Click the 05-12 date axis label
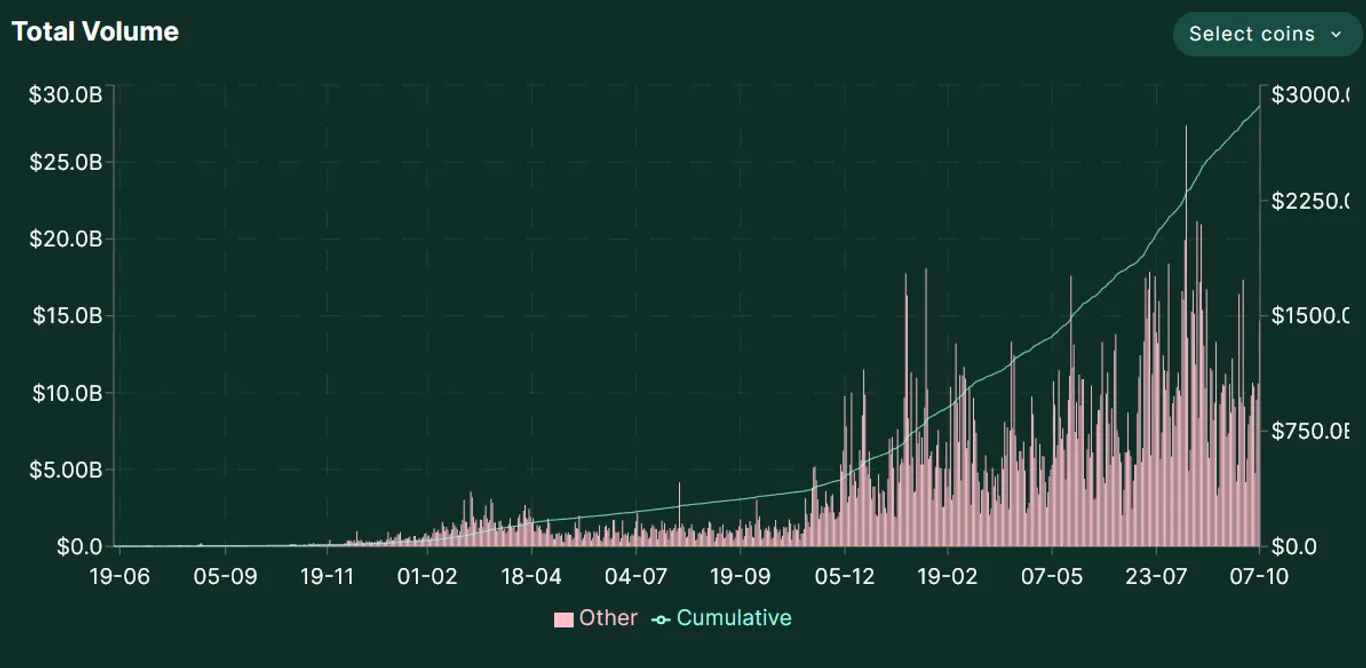The width and height of the screenshot is (1366, 668). point(844,577)
